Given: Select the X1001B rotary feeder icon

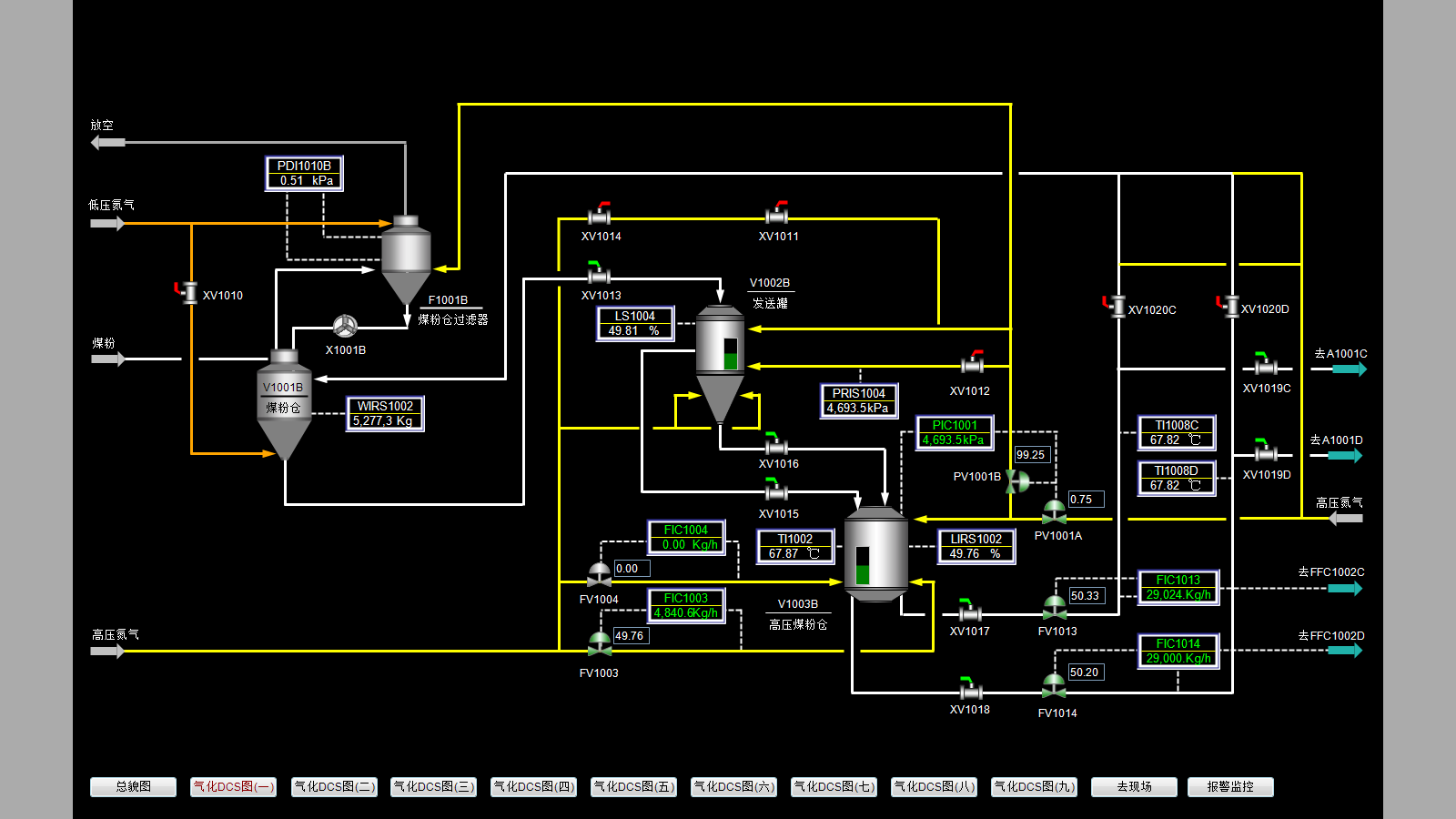Looking at the screenshot, I should tap(345, 326).
